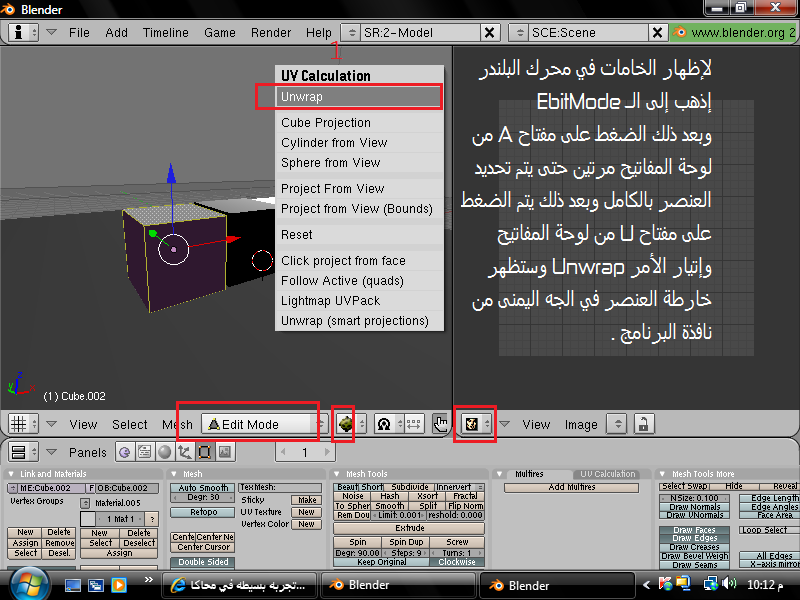Click the Add Multires button
This screenshot has width=800, height=600.
click(x=571, y=487)
